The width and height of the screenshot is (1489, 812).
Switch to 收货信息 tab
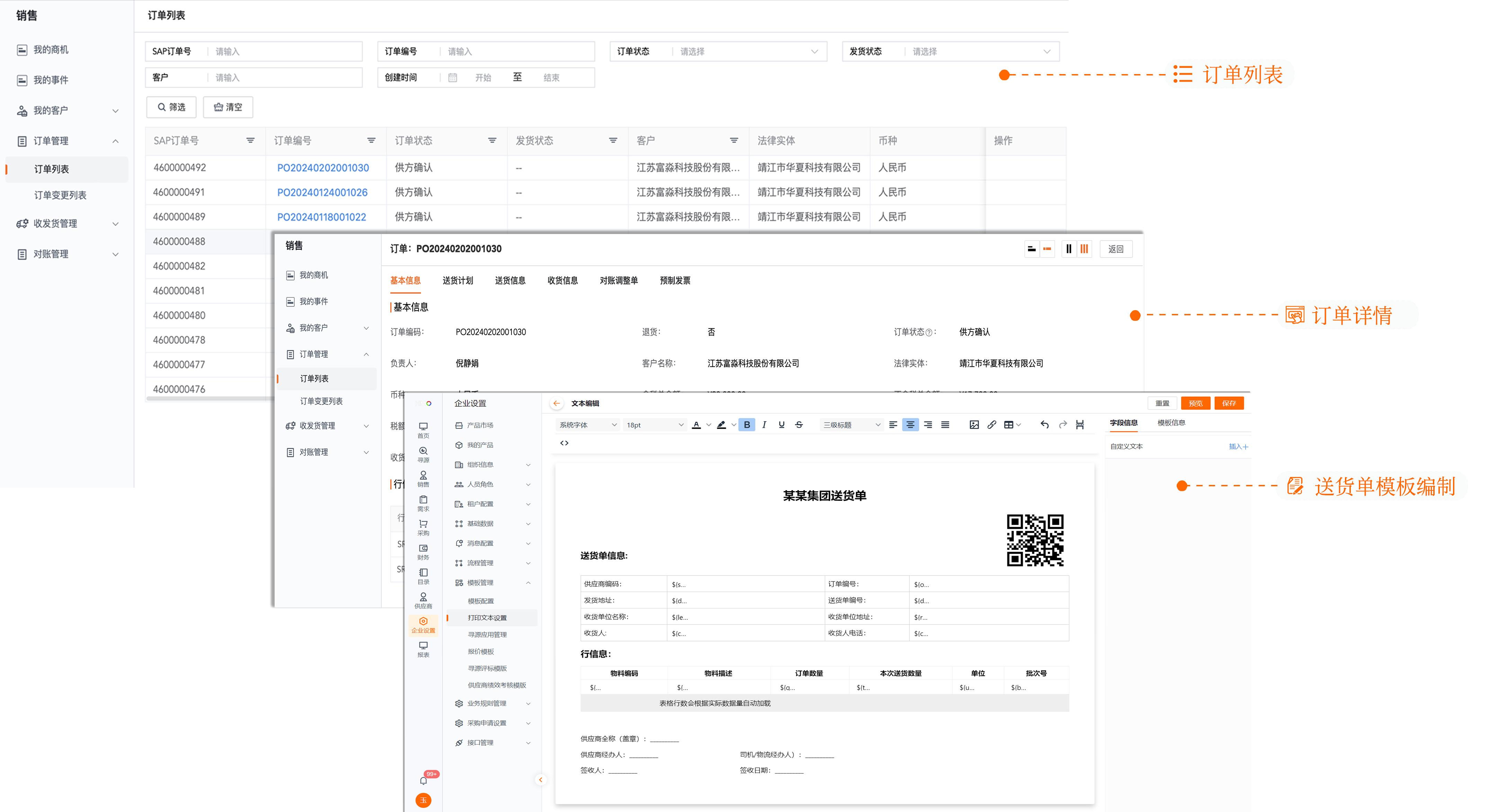562,280
